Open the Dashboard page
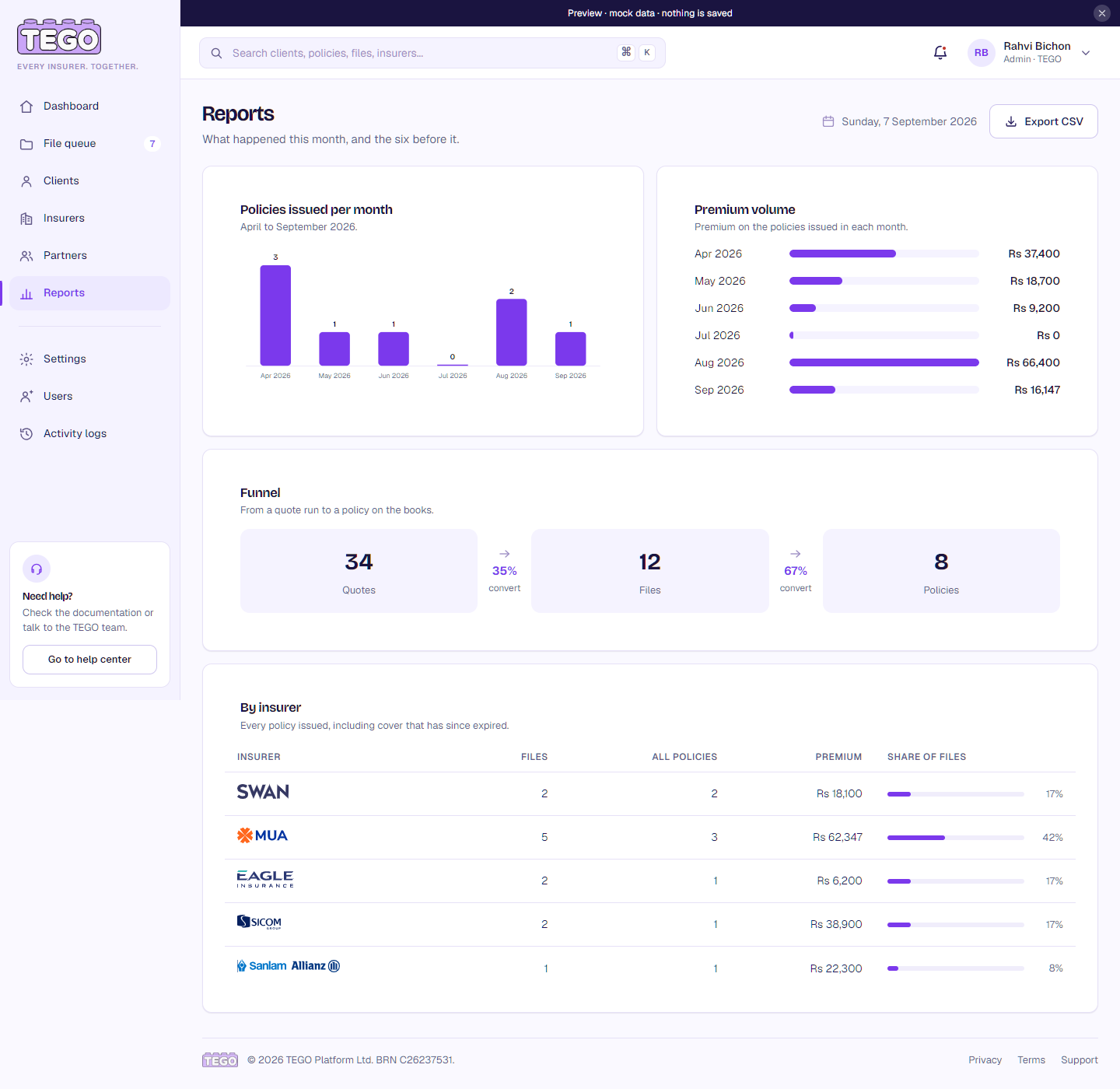 [89, 107]
